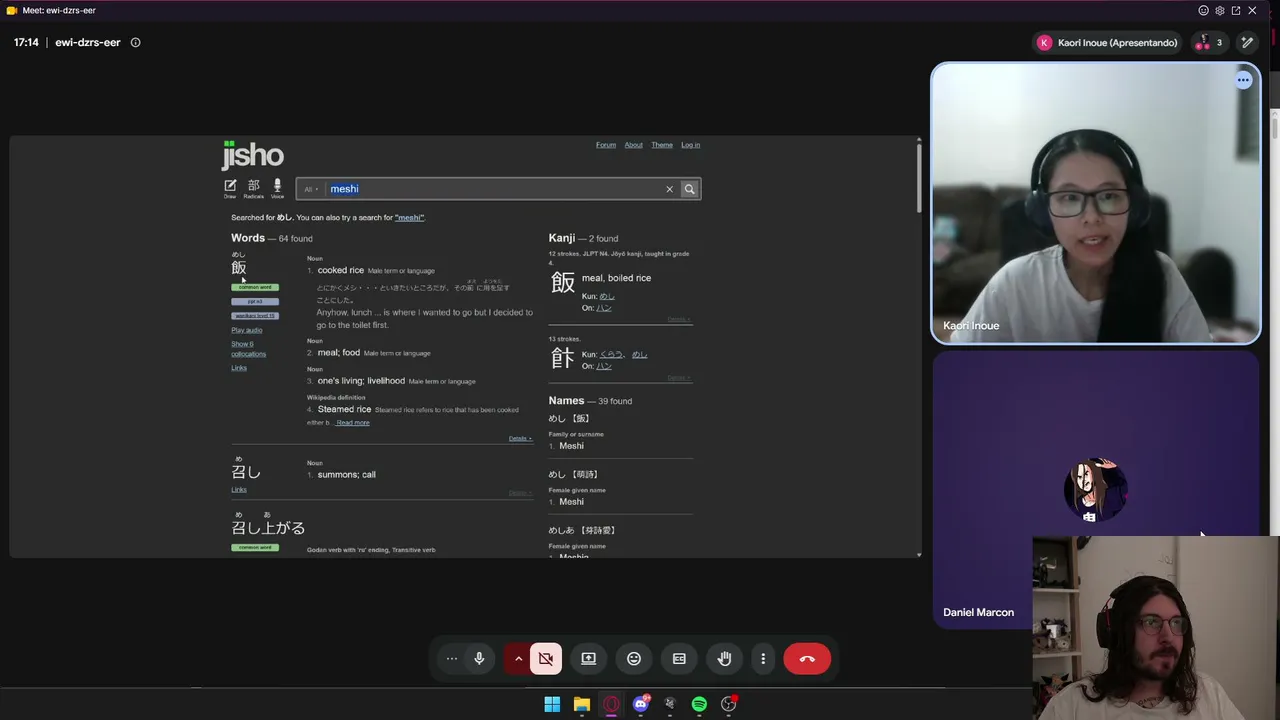Image resolution: width=1280 pixels, height=720 pixels.
Task: Open the 'All' search filter dropdown
Action: coord(311,189)
